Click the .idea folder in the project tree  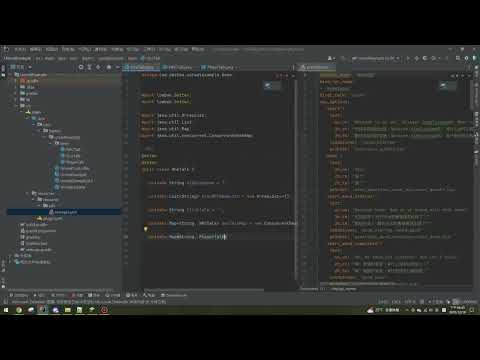tap(28, 87)
